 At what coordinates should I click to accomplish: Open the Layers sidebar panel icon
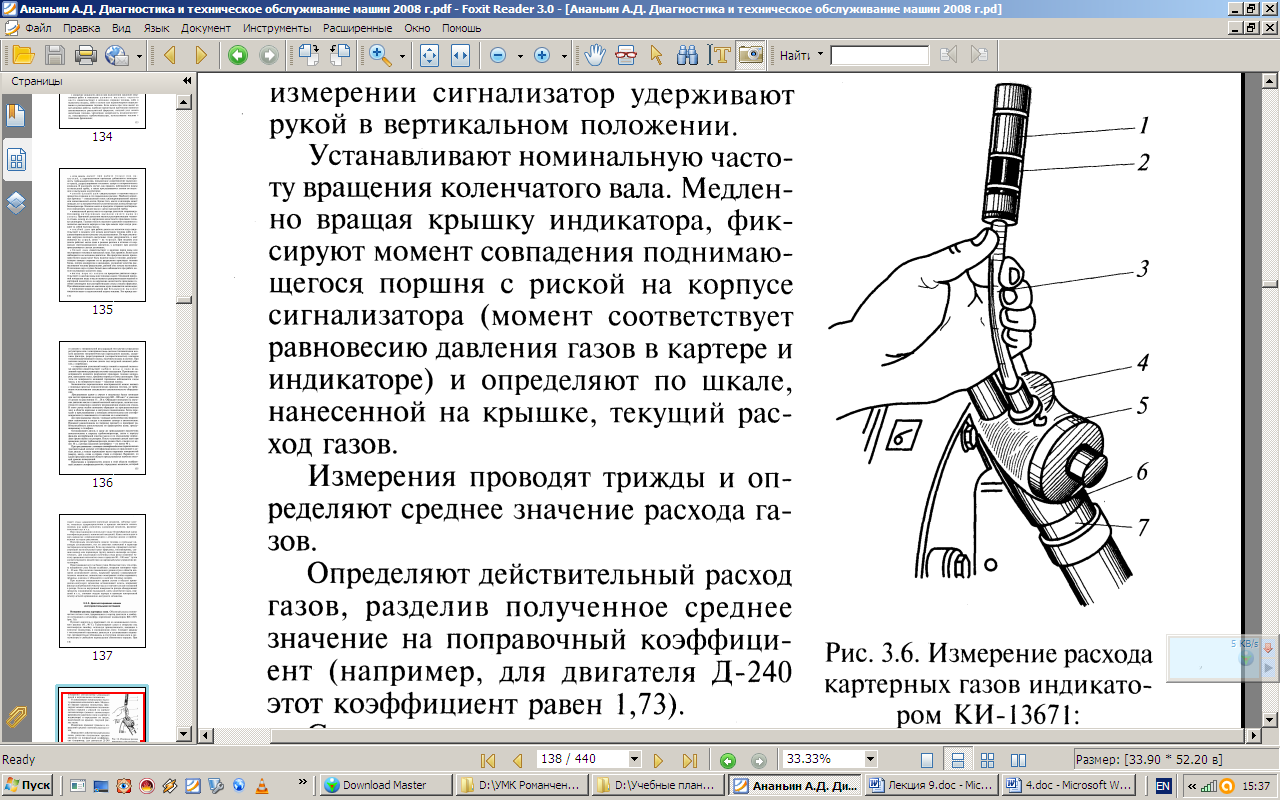17,204
